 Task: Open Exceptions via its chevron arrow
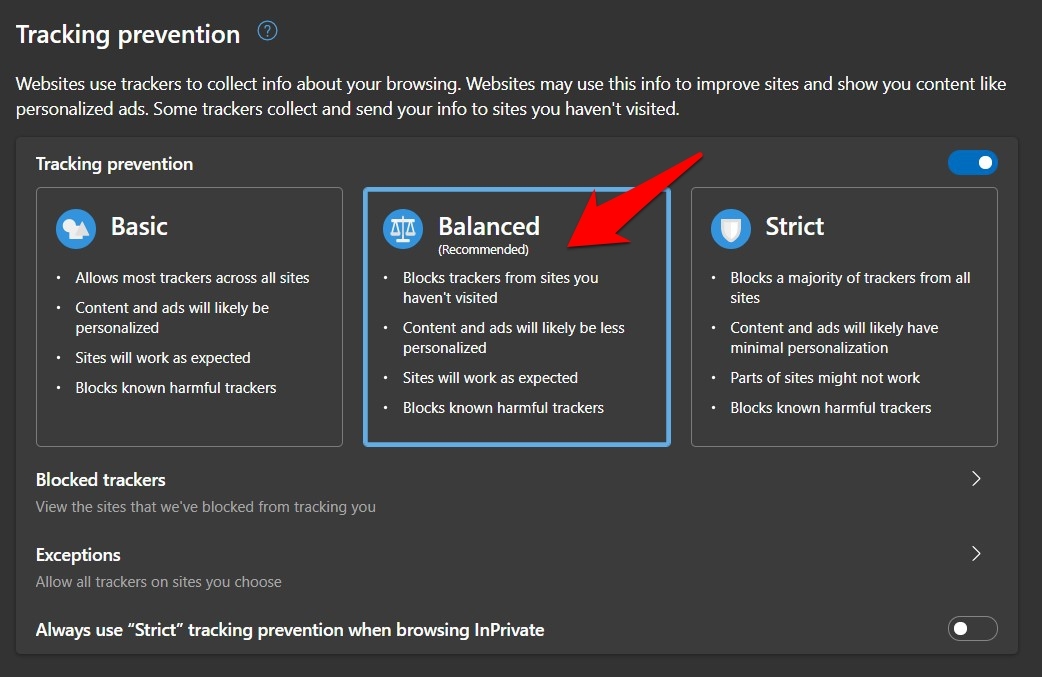pyautogui.click(x=976, y=554)
